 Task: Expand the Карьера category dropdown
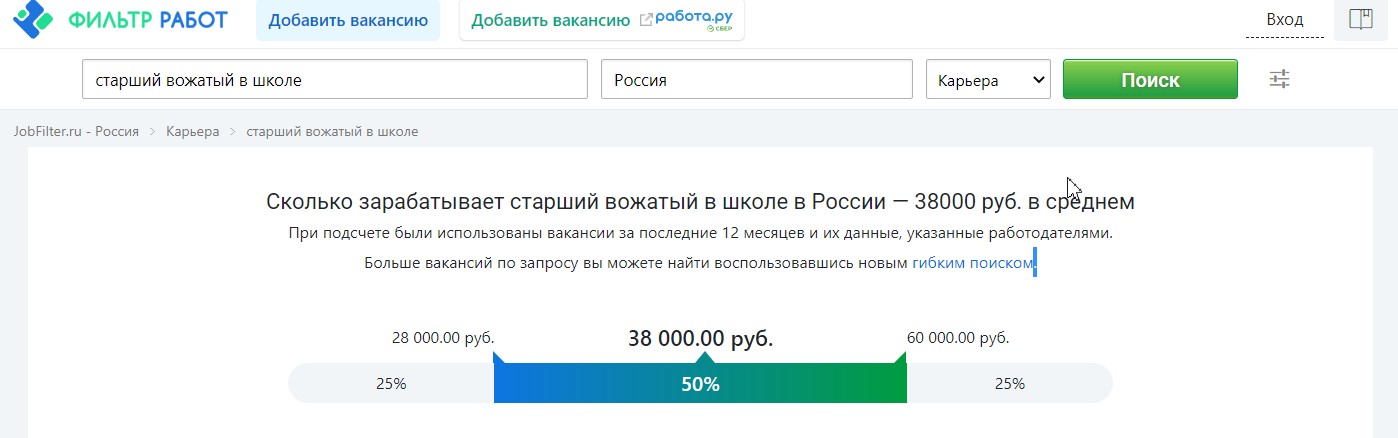click(x=989, y=80)
